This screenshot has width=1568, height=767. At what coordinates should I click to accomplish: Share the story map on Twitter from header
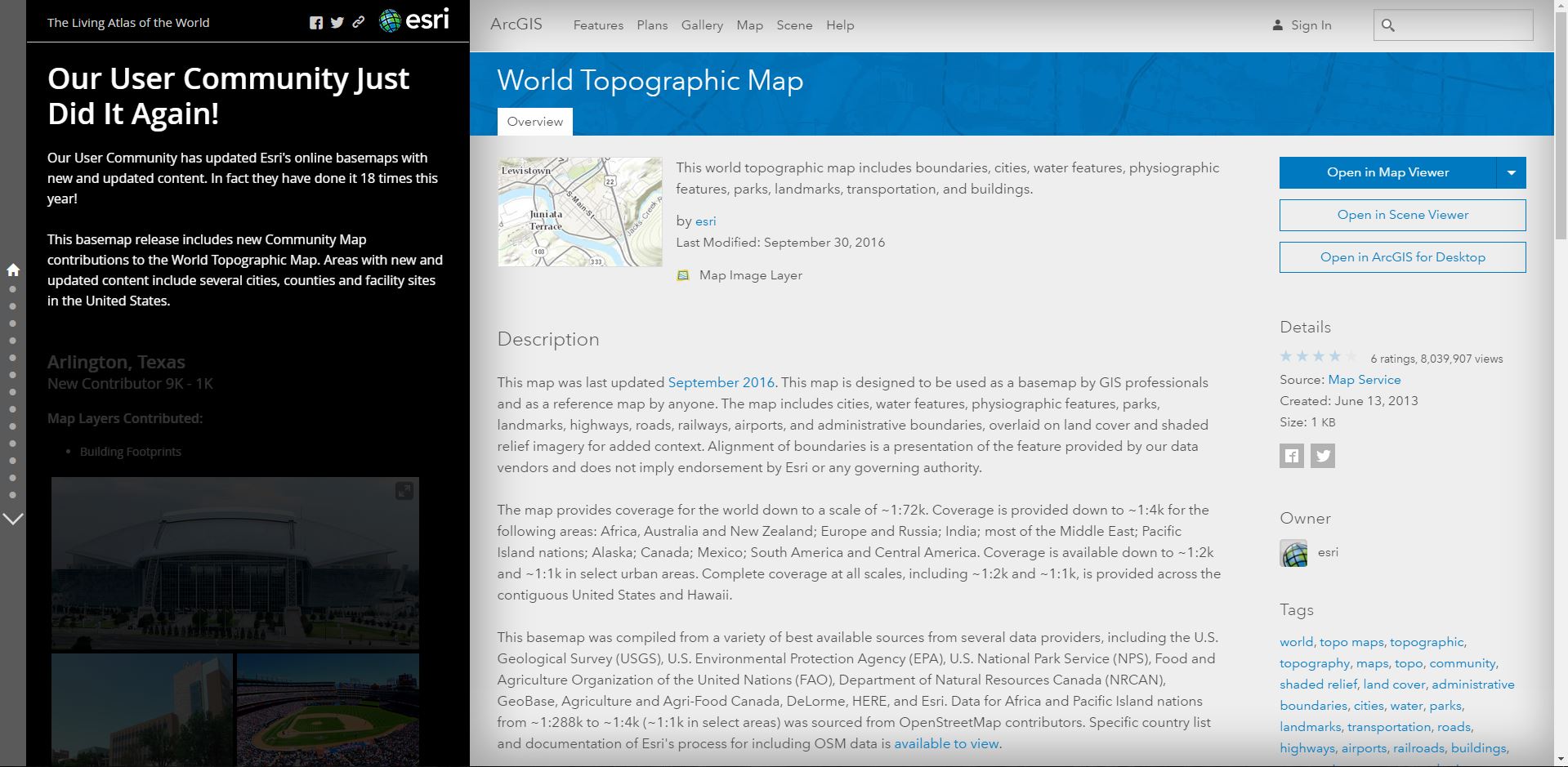pos(337,23)
